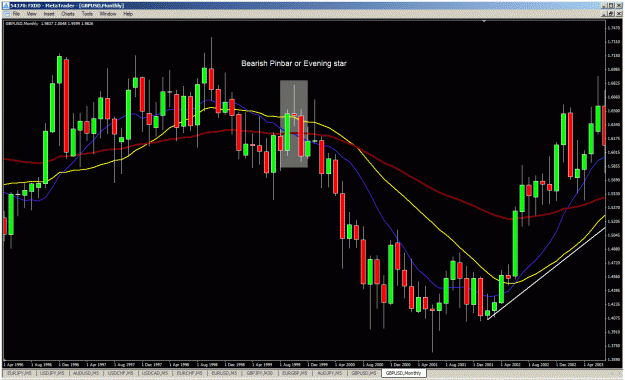
Task: Click the GBPUSD,Monthly price info text on chart
Action: pos(49,24)
